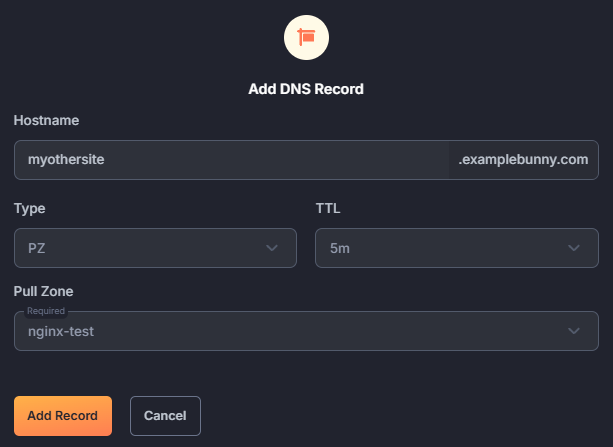Click the cream circle behind the signpost icon
The height and width of the screenshot is (447, 613).
click(x=306, y=38)
